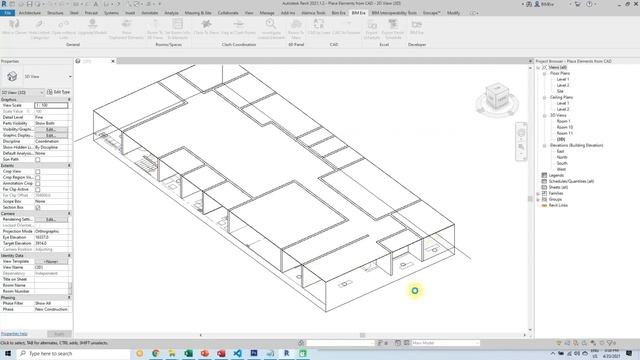Open the Annotate ribbon tab
The width and height of the screenshot is (640, 360).
tap(149, 13)
